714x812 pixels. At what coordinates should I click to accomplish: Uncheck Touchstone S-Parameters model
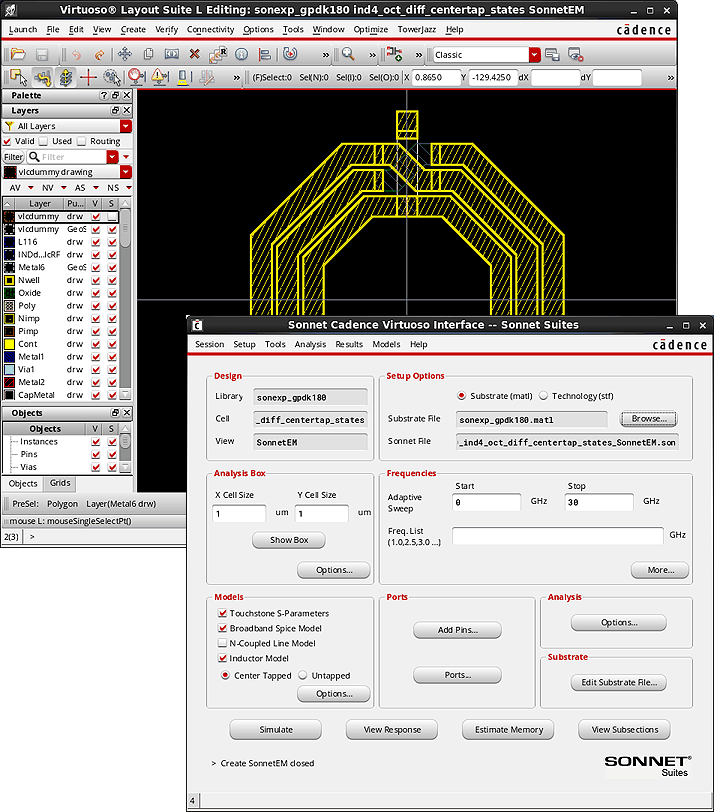click(x=223, y=613)
